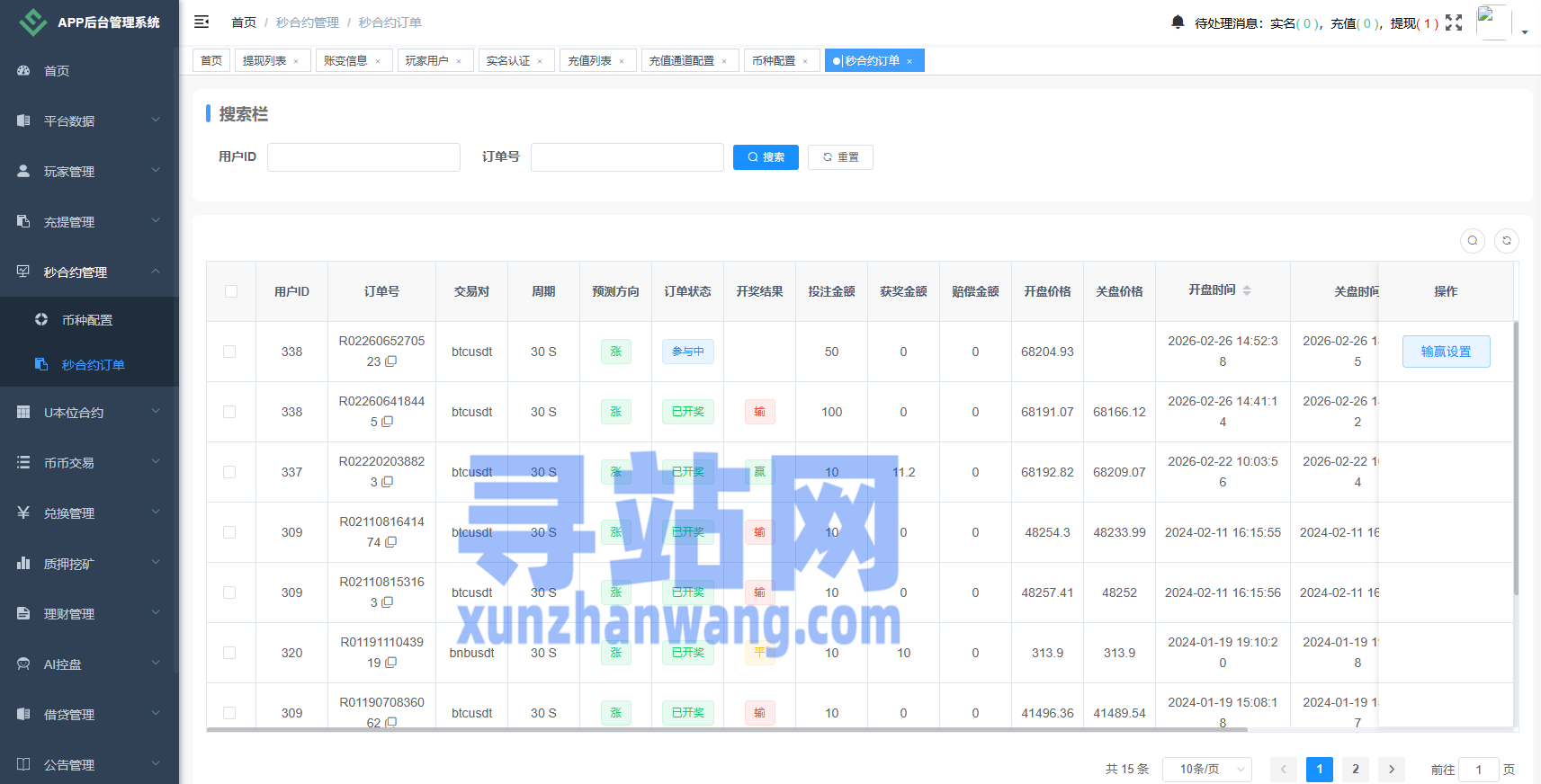This screenshot has width=1541, height=784.
Task: Click the blue 搜索 button
Action: [766, 157]
